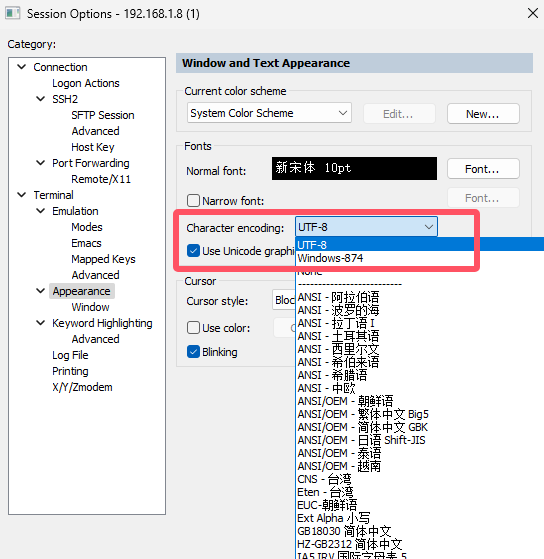The image size is (544, 559).
Task: Select Advanced under SSH2
Action: [95, 131]
